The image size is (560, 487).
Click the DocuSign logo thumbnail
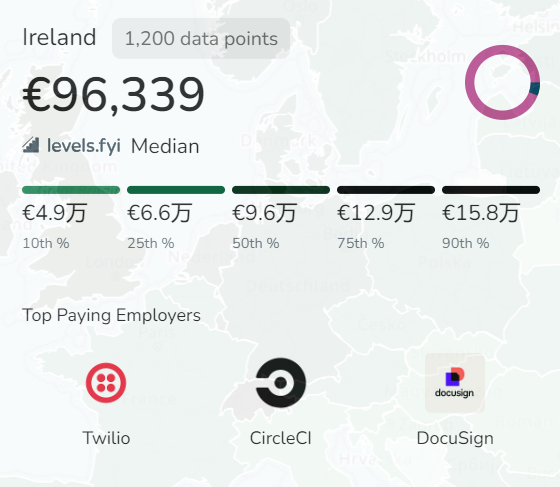455,383
